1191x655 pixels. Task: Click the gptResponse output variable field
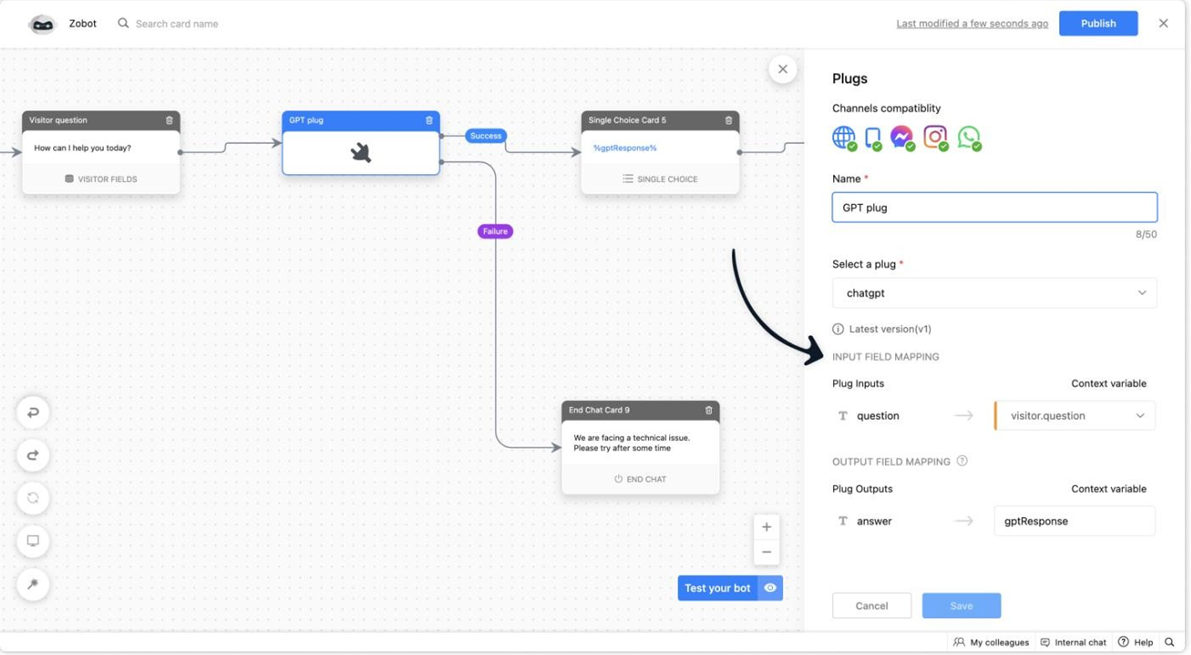click(x=1075, y=521)
